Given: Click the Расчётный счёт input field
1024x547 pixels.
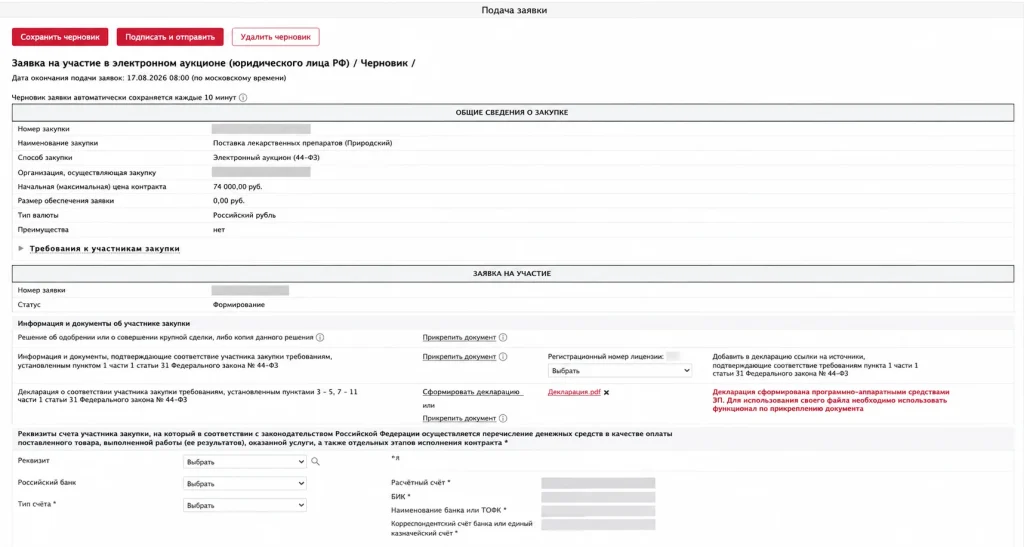Looking at the screenshot, I should 598,483.
